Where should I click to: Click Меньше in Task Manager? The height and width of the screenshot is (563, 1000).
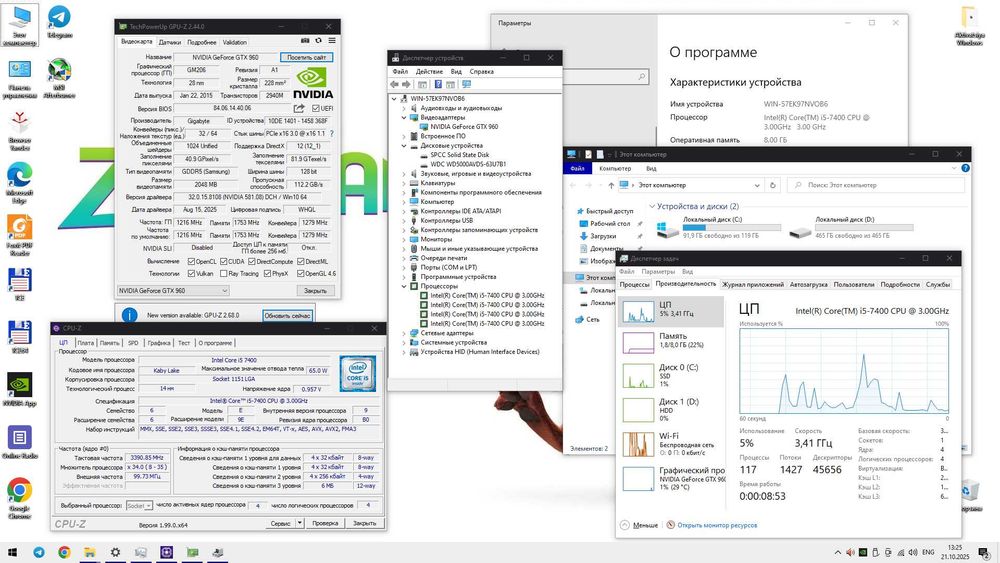tap(645, 525)
